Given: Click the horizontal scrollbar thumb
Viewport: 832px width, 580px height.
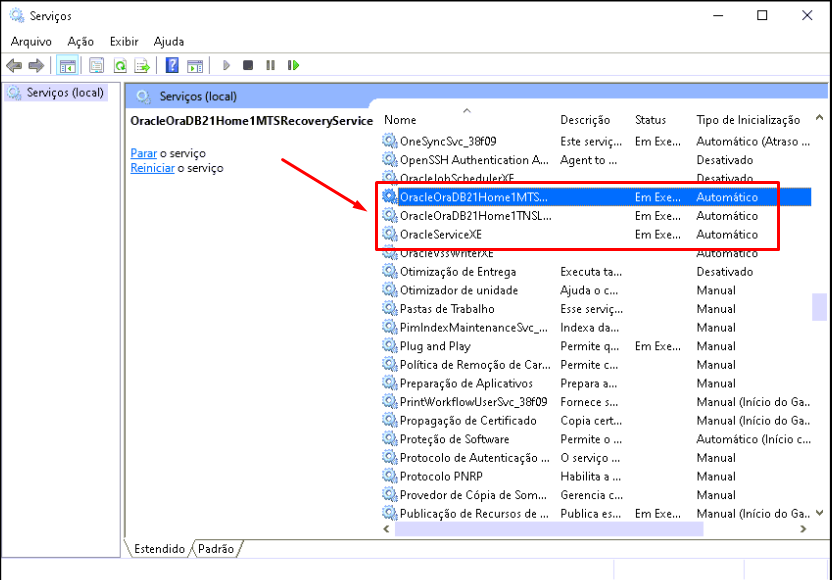Looking at the screenshot, I should pyautogui.click(x=549, y=529).
